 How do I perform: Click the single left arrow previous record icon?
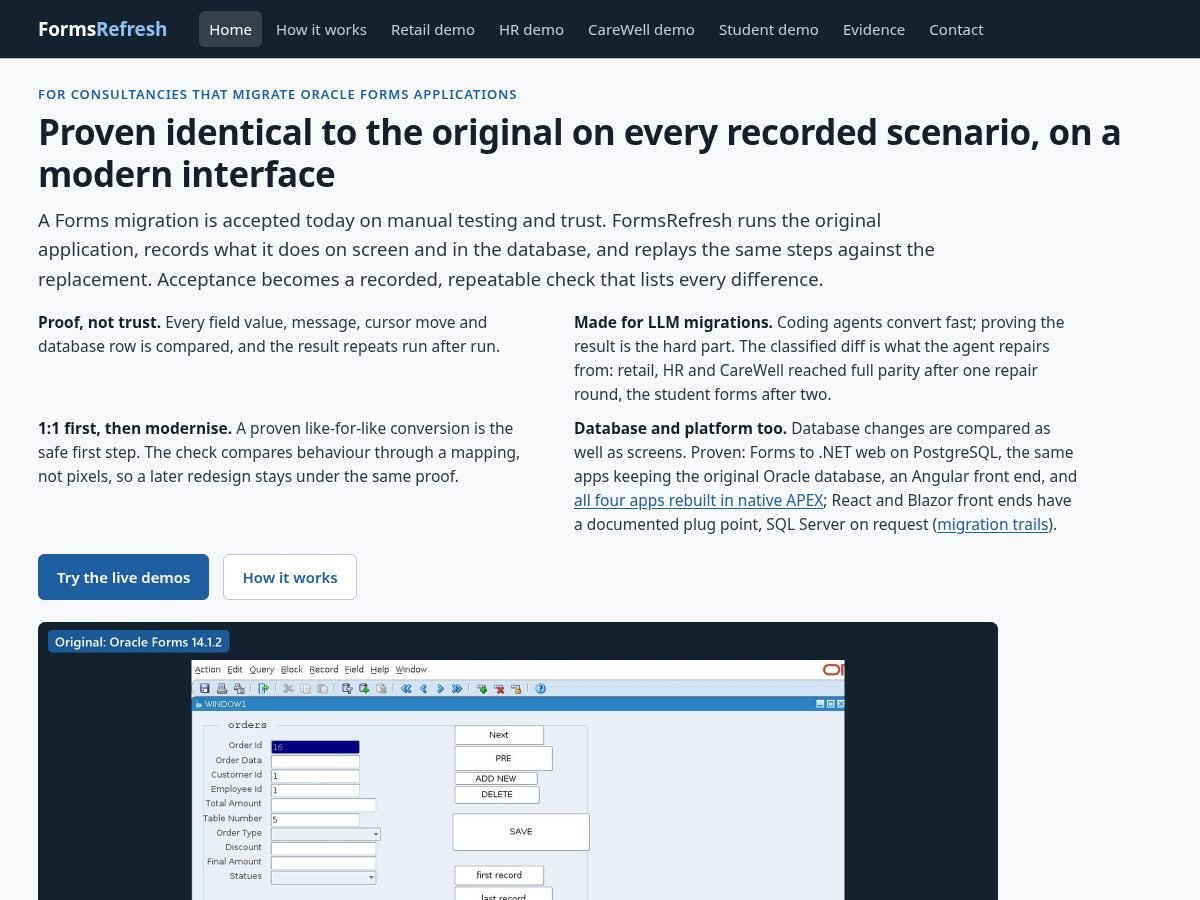[424, 688]
